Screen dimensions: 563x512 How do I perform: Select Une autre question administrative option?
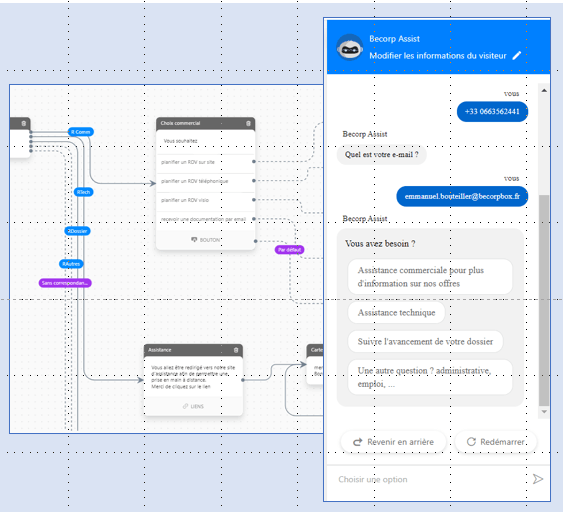pos(430,377)
